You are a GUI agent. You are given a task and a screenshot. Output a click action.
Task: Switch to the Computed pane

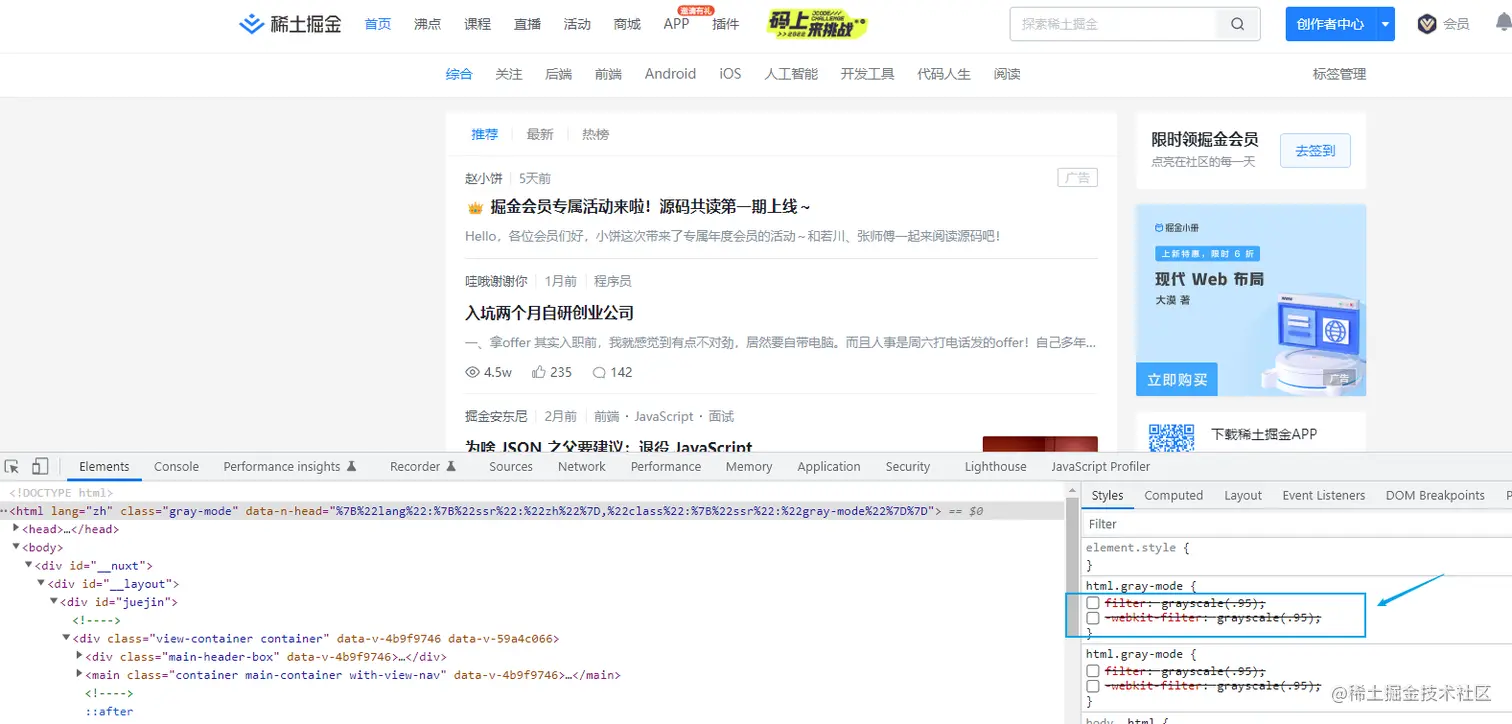pyautogui.click(x=1174, y=496)
